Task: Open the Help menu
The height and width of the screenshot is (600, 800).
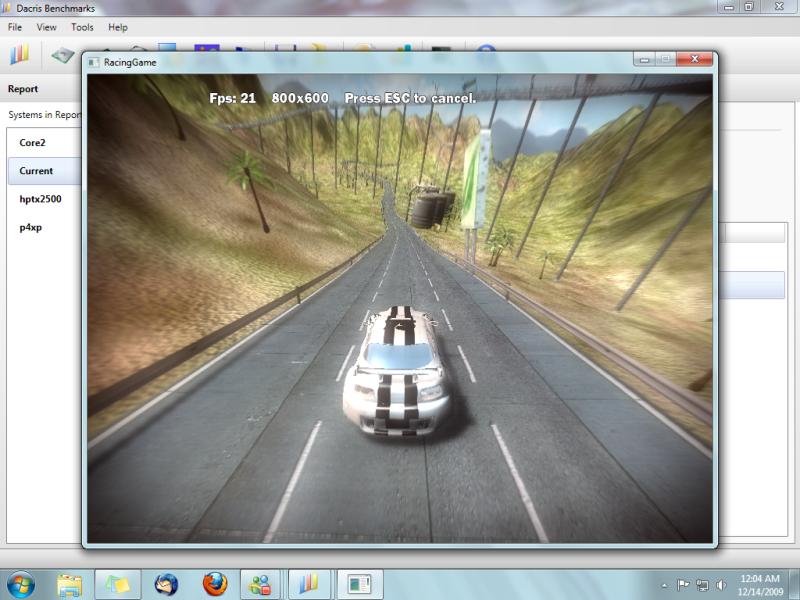Action: coord(118,27)
